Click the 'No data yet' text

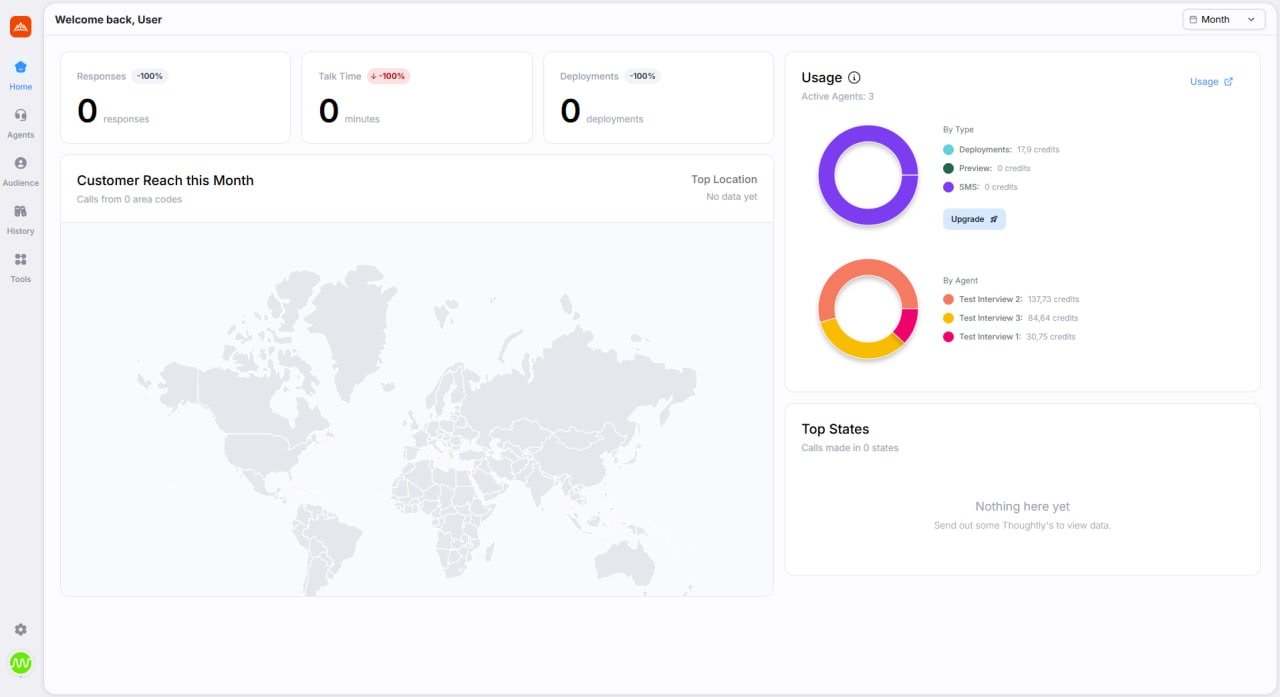[x=732, y=197]
